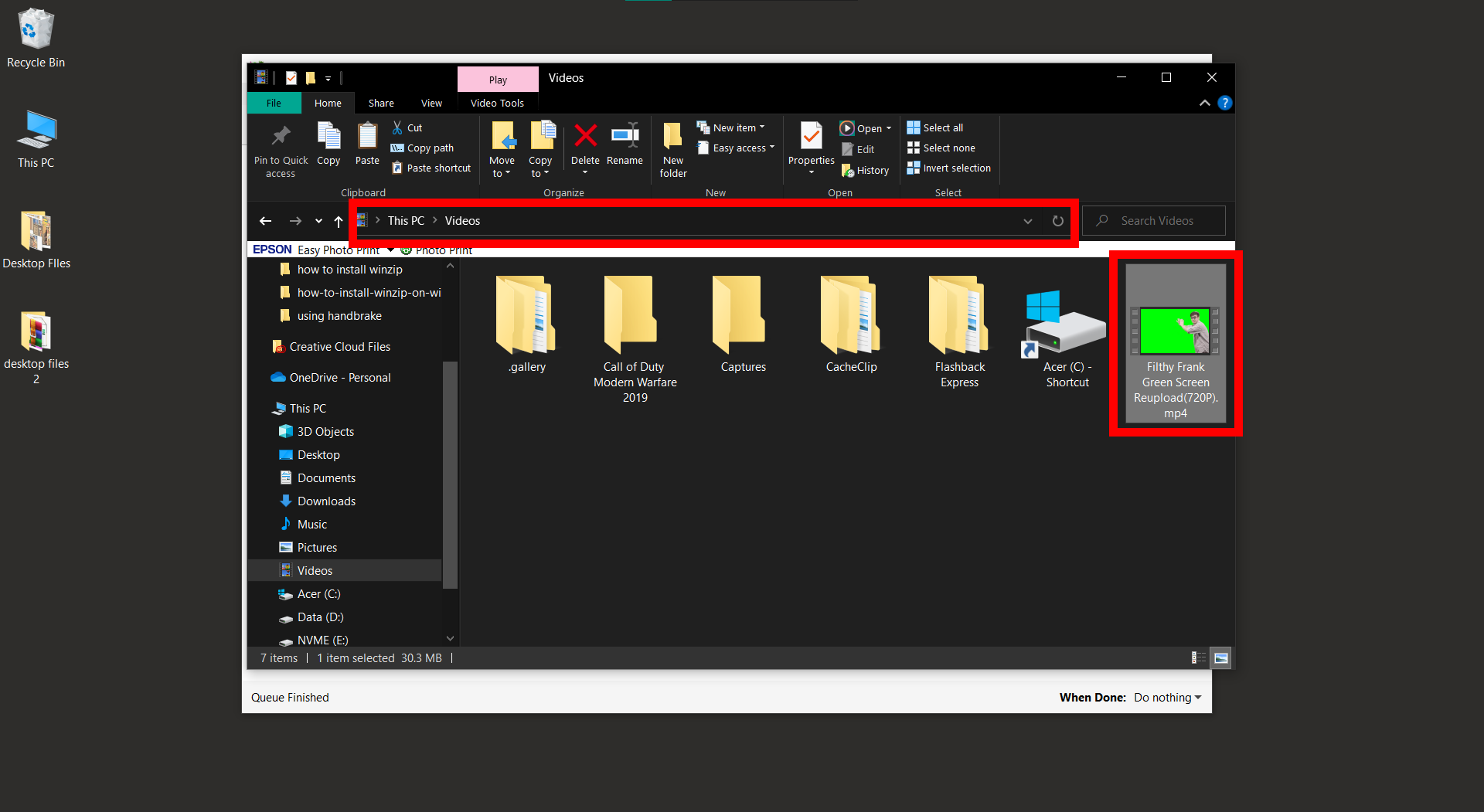Toggle large thumbnails view in the status bar
1484x812 pixels.
coord(1220,657)
